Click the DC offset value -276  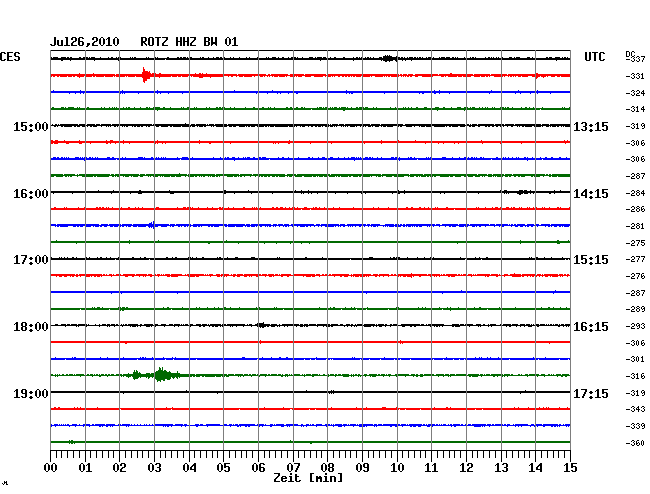pyautogui.click(x=635, y=276)
